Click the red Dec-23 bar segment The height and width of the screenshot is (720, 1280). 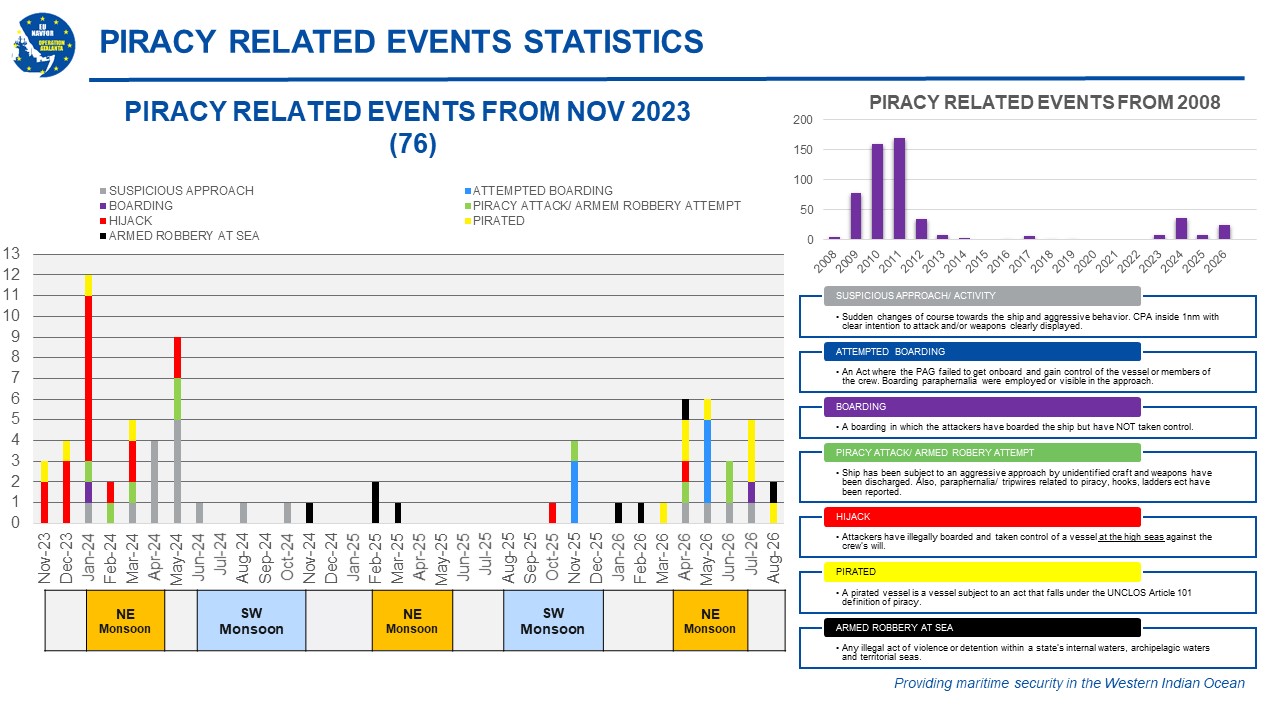67,492
